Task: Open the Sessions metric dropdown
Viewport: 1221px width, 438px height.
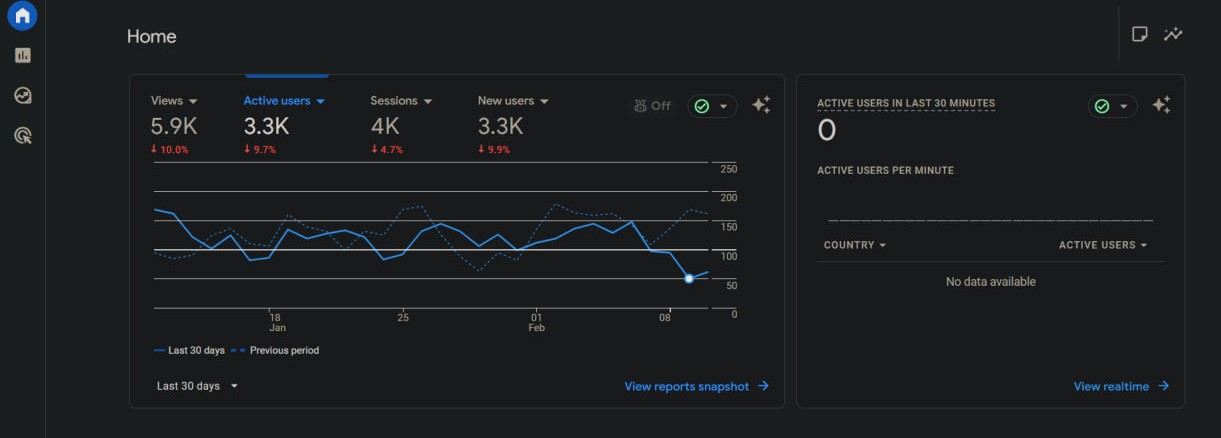Action: coord(401,101)
